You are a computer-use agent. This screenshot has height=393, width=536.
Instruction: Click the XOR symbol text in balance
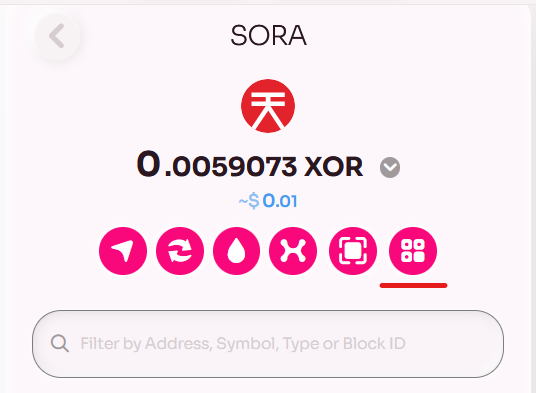(x=333, y=167)
